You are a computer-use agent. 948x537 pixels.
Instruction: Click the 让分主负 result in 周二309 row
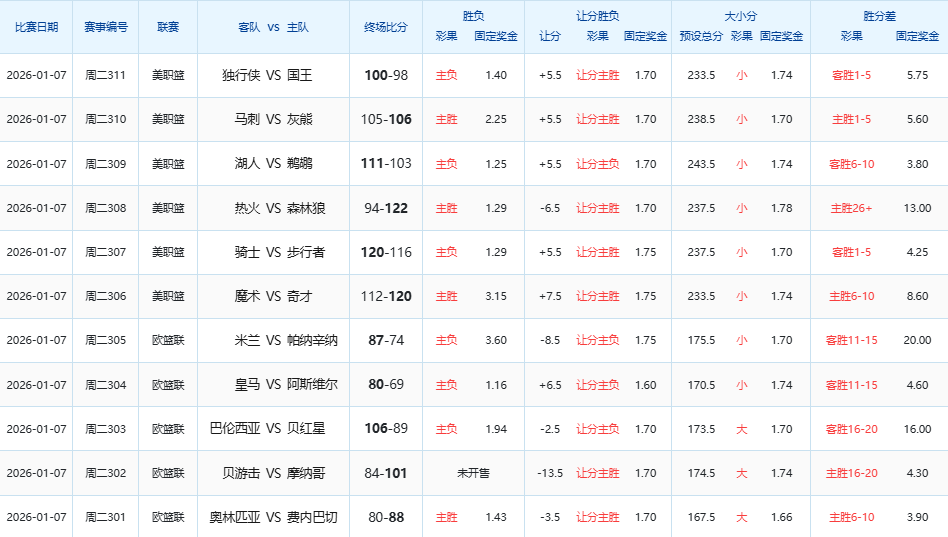tap(597, 164)
